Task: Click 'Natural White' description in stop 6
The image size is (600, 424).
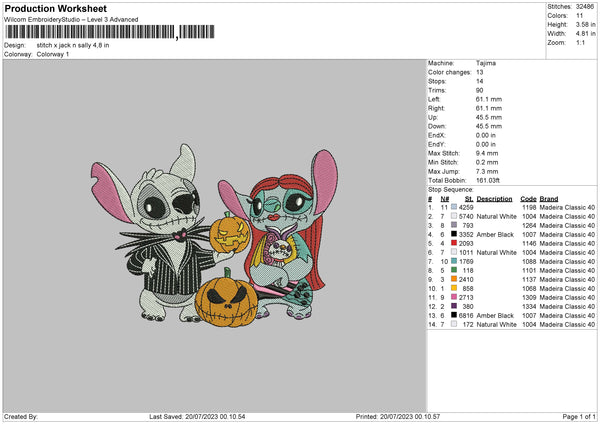Action: click(497, 253)
